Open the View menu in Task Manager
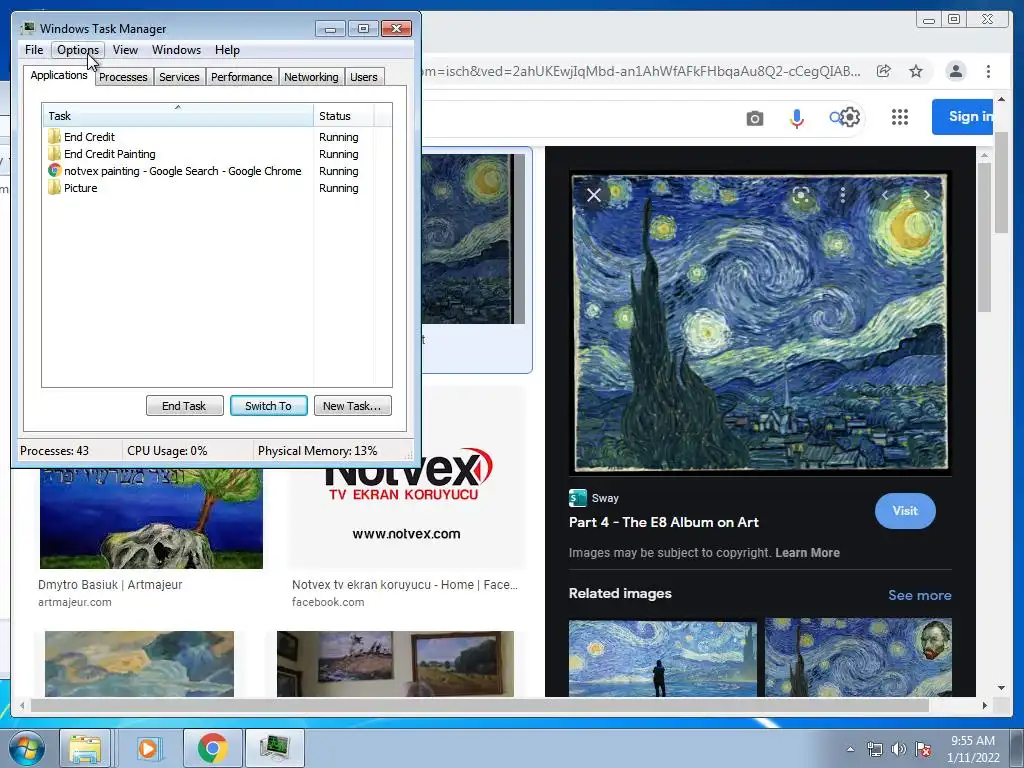The image size is (1024, 768). 125,50
